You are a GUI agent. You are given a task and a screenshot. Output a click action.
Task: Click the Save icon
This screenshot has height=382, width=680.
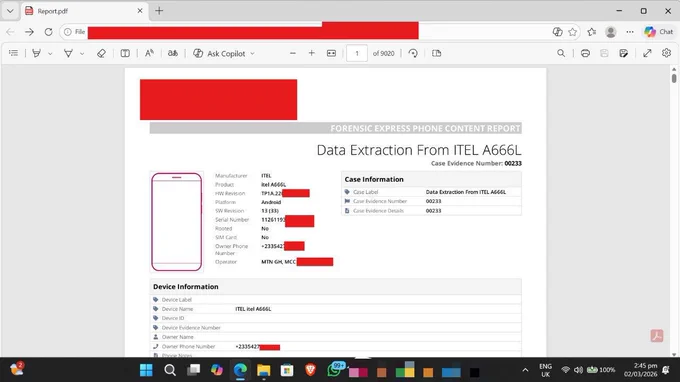click(604, 53)
